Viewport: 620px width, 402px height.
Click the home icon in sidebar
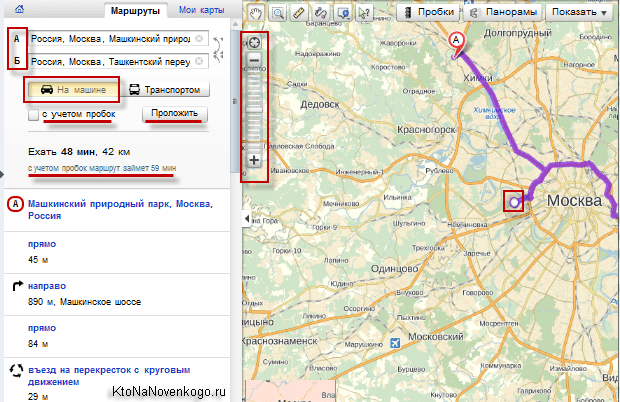coord(21,9)
